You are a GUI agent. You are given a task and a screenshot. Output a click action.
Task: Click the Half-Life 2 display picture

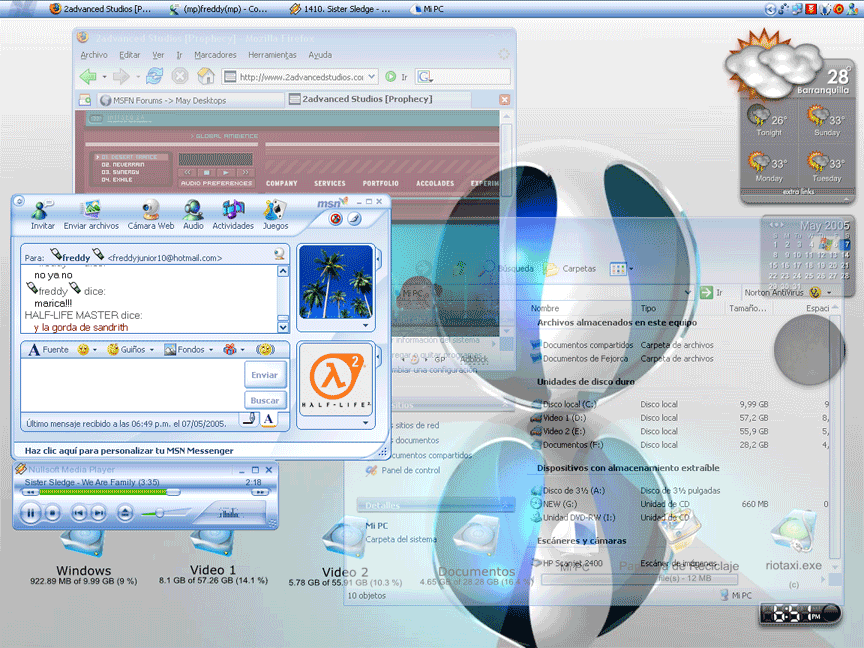pos(336,379)
